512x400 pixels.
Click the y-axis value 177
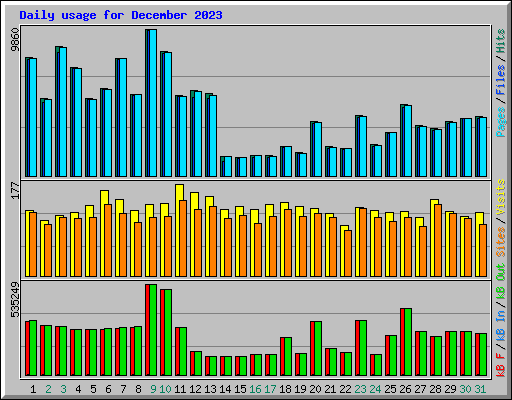[x=15, y=190]
